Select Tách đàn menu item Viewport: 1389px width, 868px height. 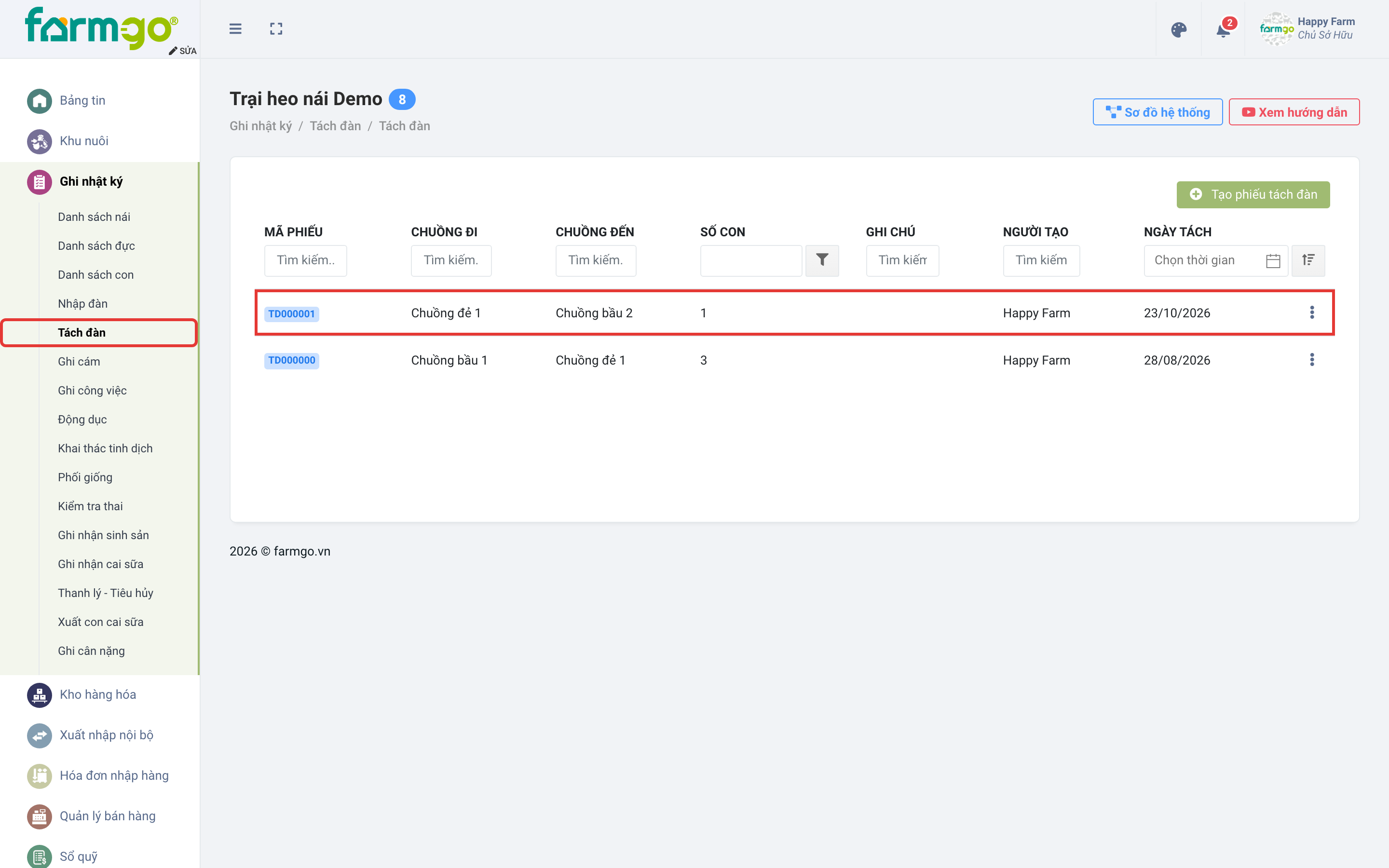(82, 333)
